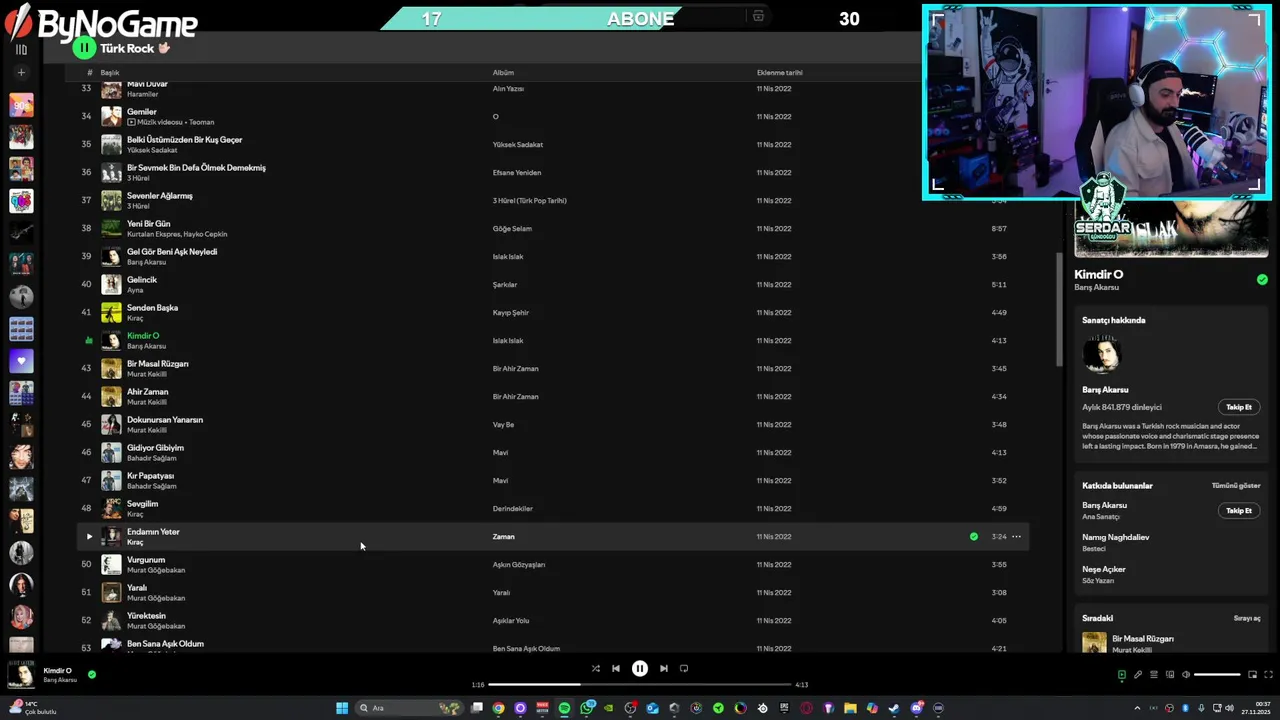1280x720 pixels.
Task: Enter full screen with the expand icon
Action: pos(1269,674)
